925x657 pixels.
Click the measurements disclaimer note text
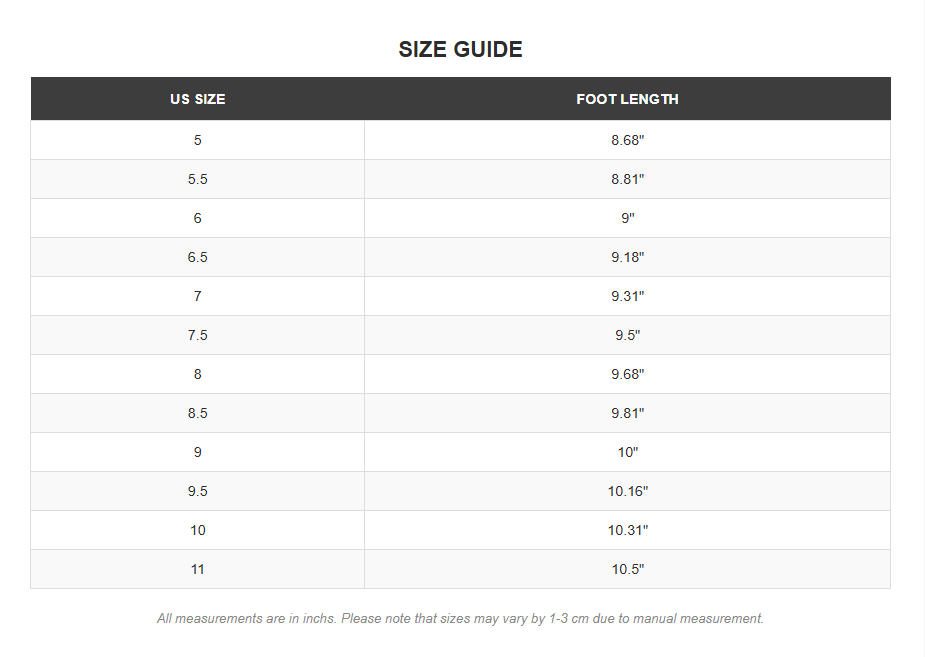[x=460, y=618]
